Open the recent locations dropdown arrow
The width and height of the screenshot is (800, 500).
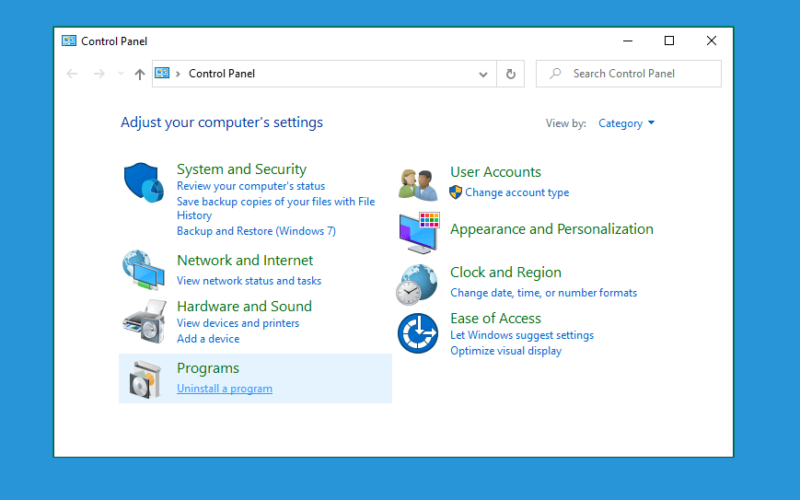[121, 74]
